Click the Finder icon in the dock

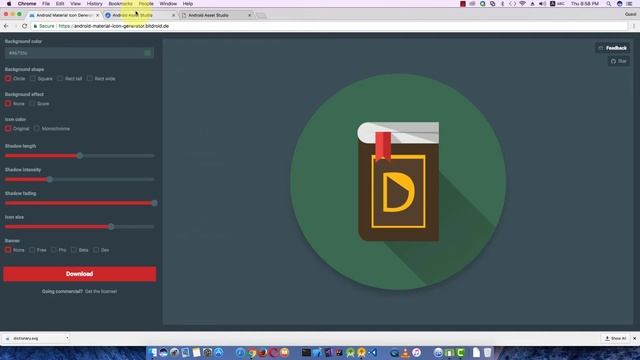point(153,353)
